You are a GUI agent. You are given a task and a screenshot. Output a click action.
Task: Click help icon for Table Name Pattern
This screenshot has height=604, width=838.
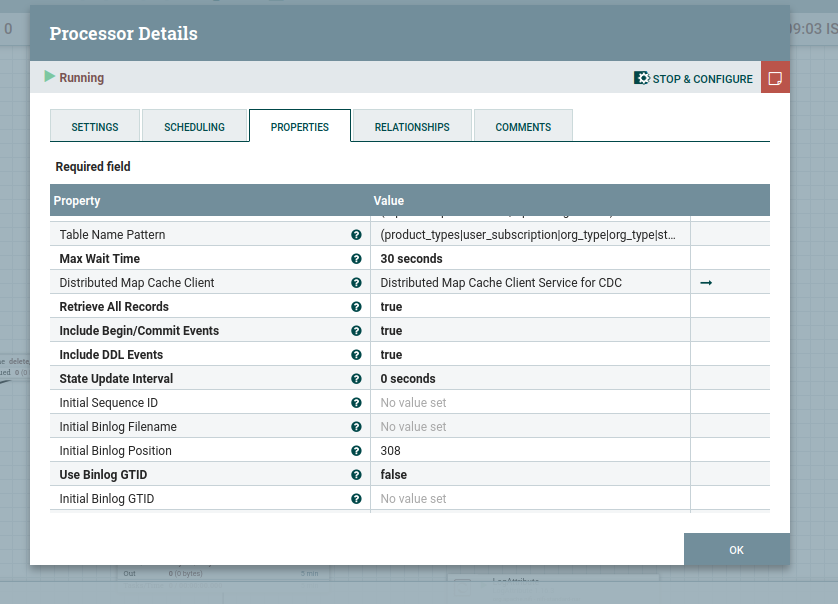(x=356, y=235)
